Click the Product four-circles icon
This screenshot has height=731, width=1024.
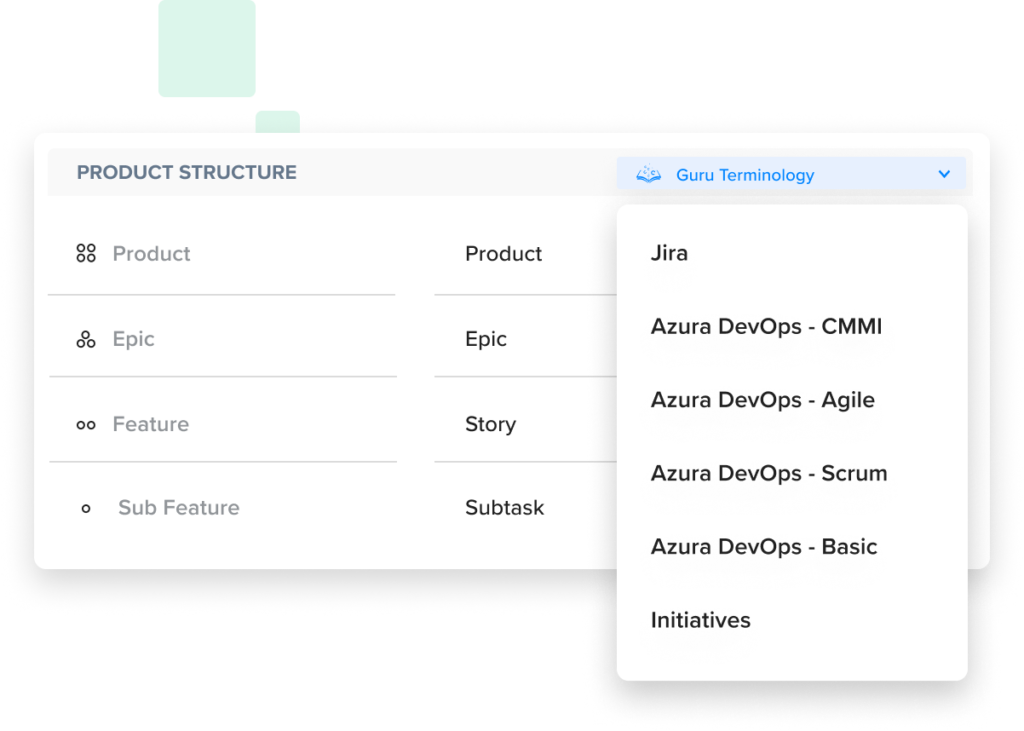(86, 254)
